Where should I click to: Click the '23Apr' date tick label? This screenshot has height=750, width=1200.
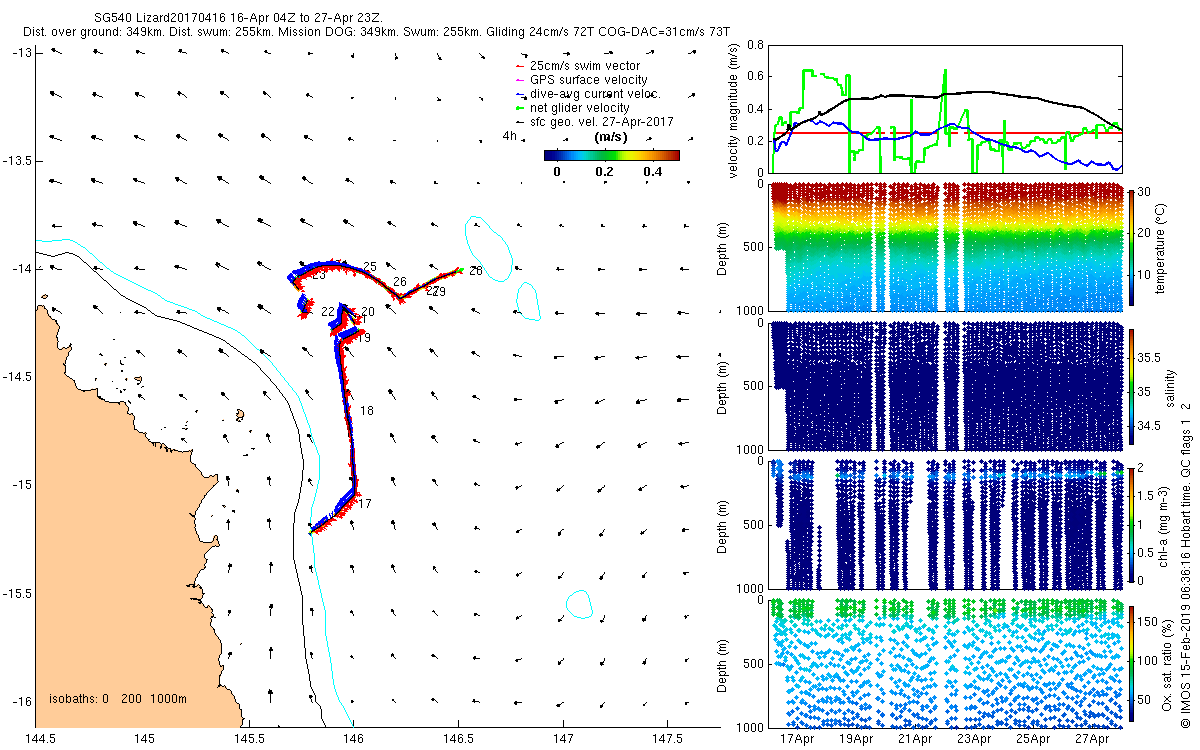point(974,740)
